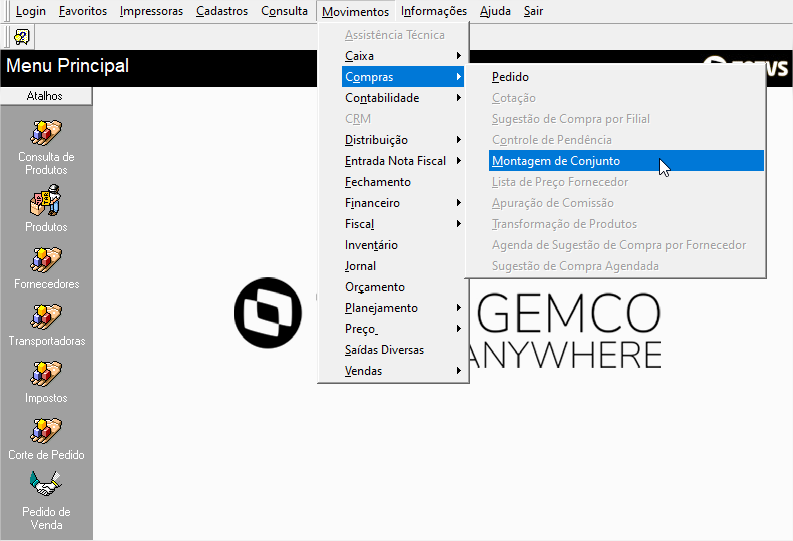Open the Consulta menu

(x=284, y=11)
